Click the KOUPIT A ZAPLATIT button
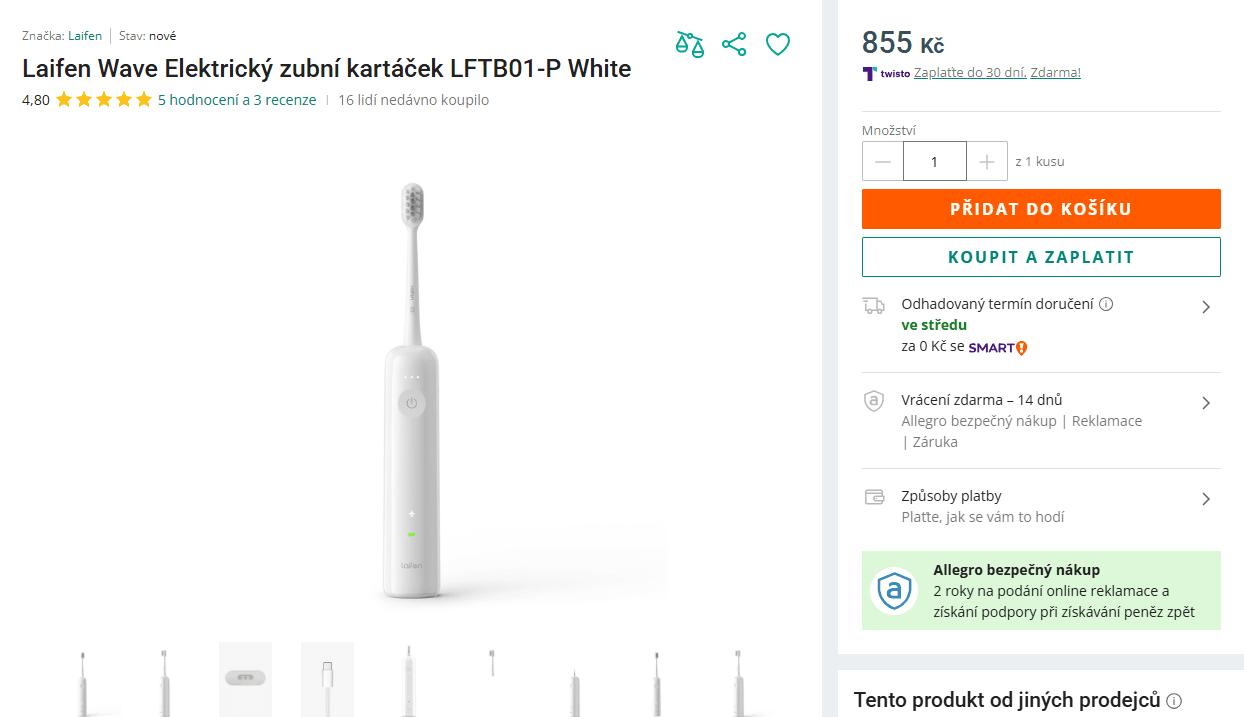This screenshot has width=1244, height=717. (1041, 257)
